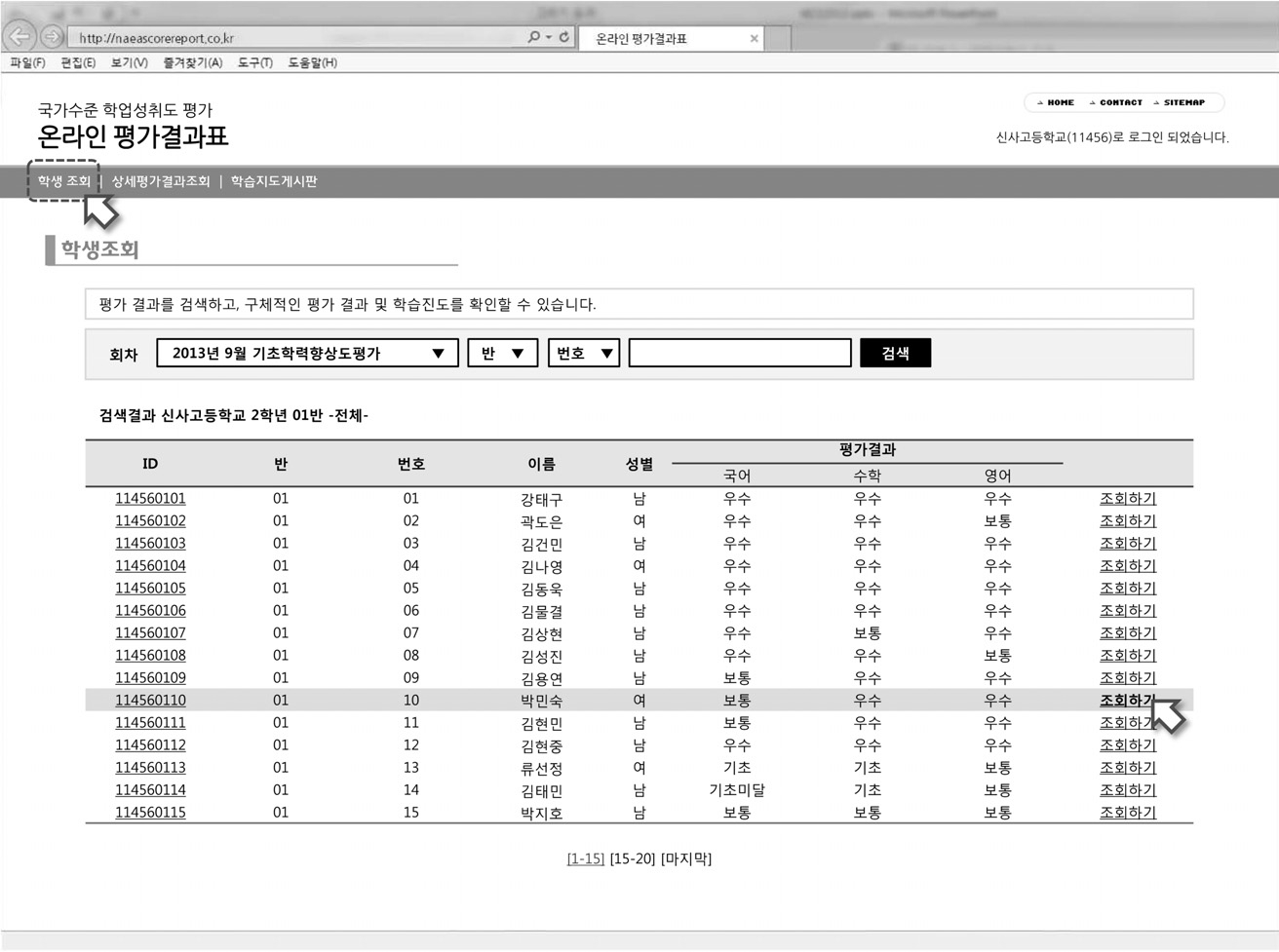
Task: Click the 기초미달 result for 김태민
Action: coord(737,790)
